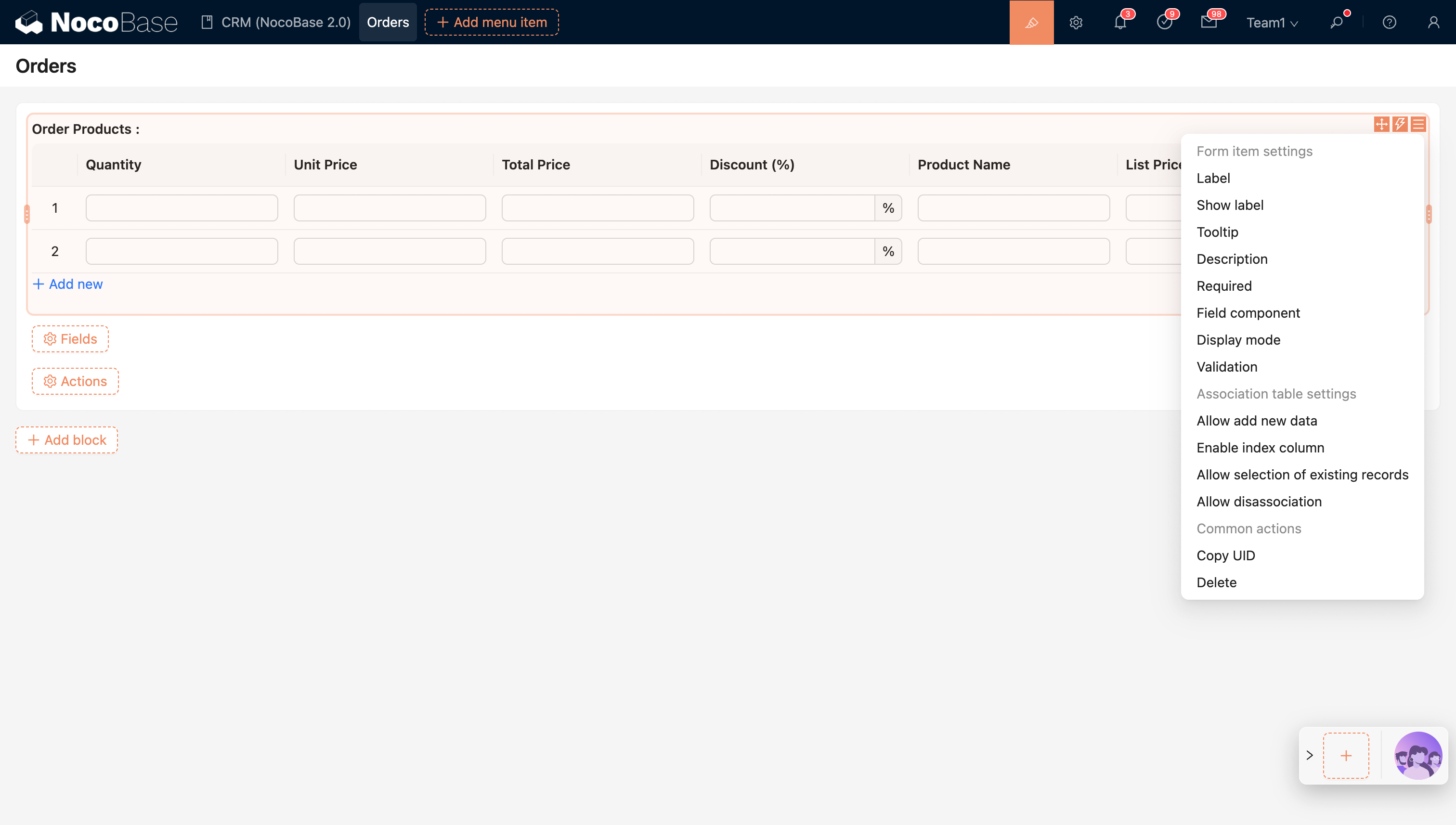
Task: Switch to the Orders menu tab
Action: point(388,22)
